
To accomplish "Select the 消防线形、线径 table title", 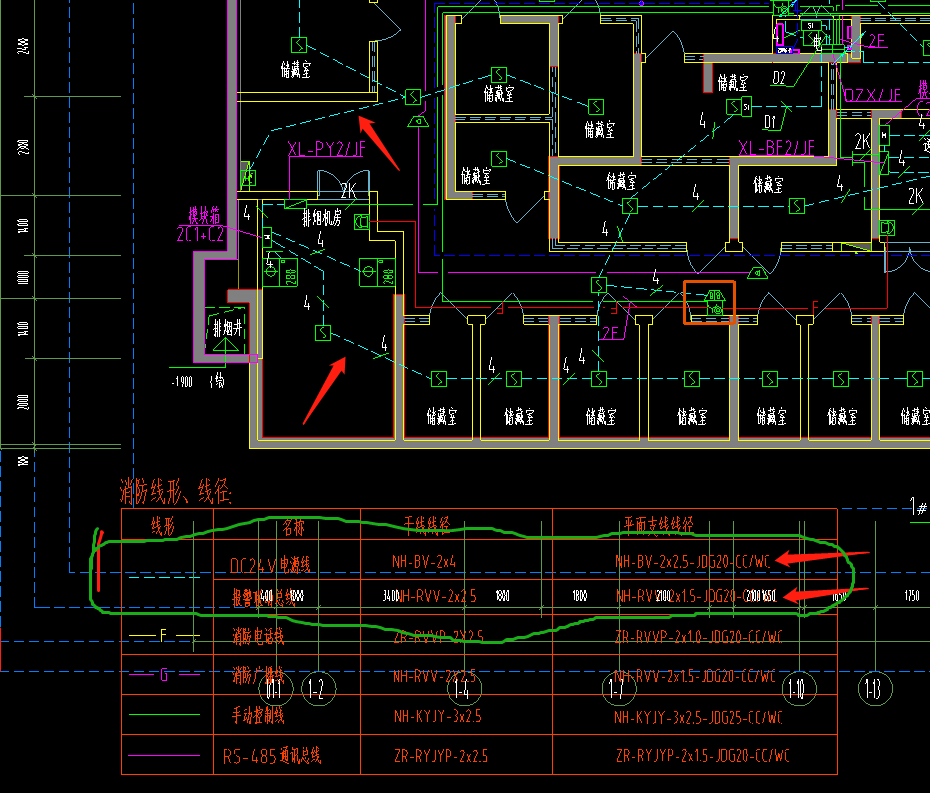I will tap(175, 491).
